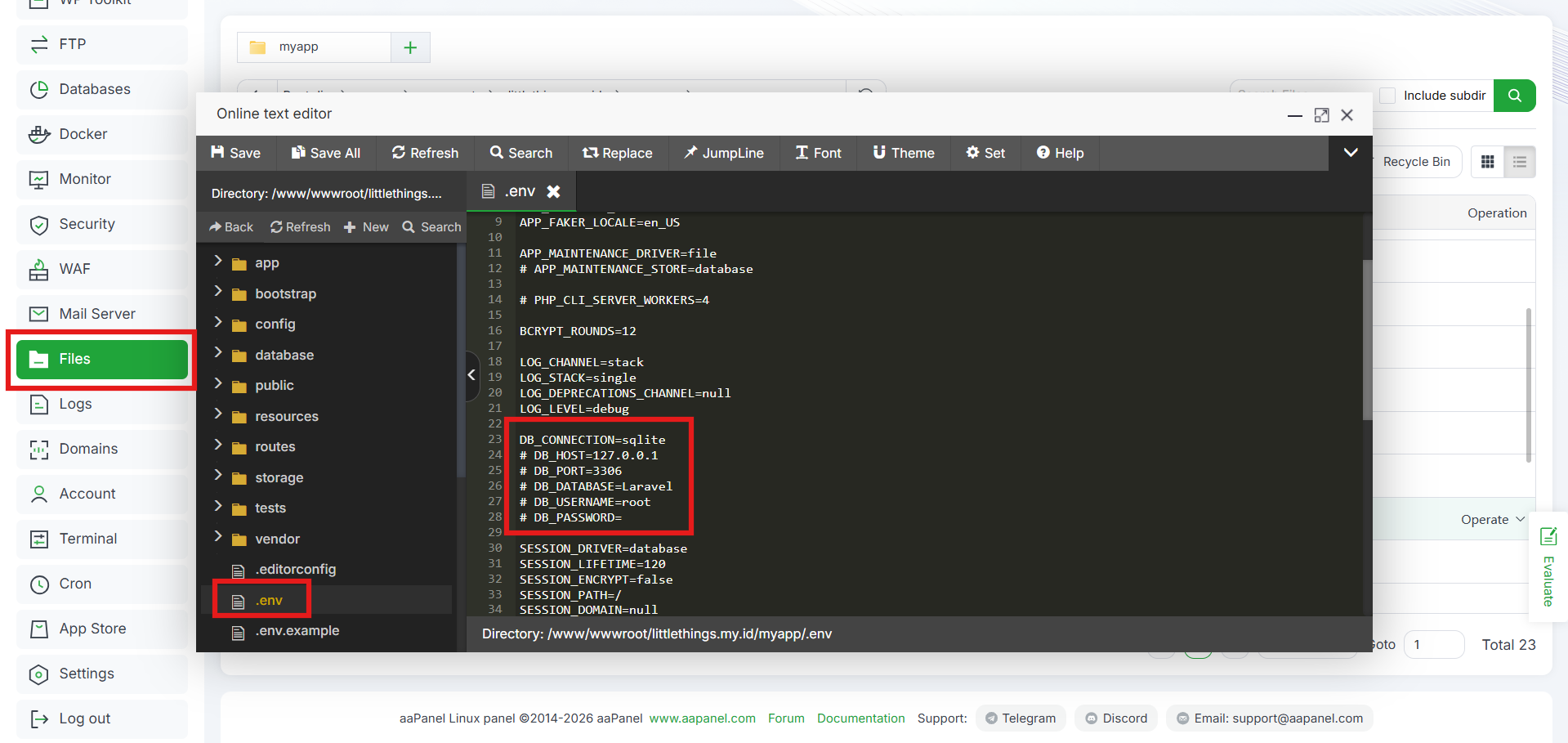Open the Logs page
1568x743 pixels.
(x=101, y=404)
